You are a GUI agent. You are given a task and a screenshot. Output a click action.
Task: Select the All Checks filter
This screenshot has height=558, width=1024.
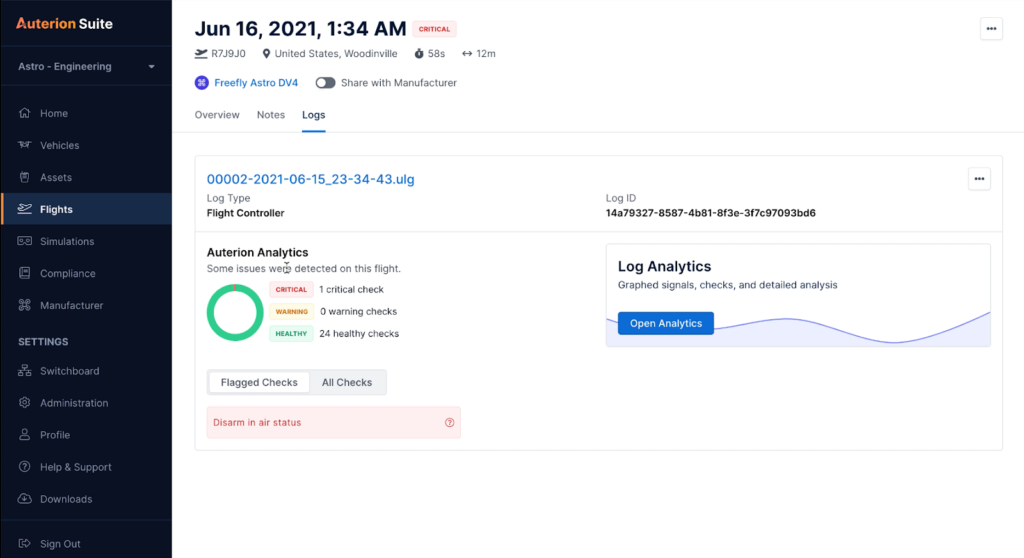pos(347,382)
